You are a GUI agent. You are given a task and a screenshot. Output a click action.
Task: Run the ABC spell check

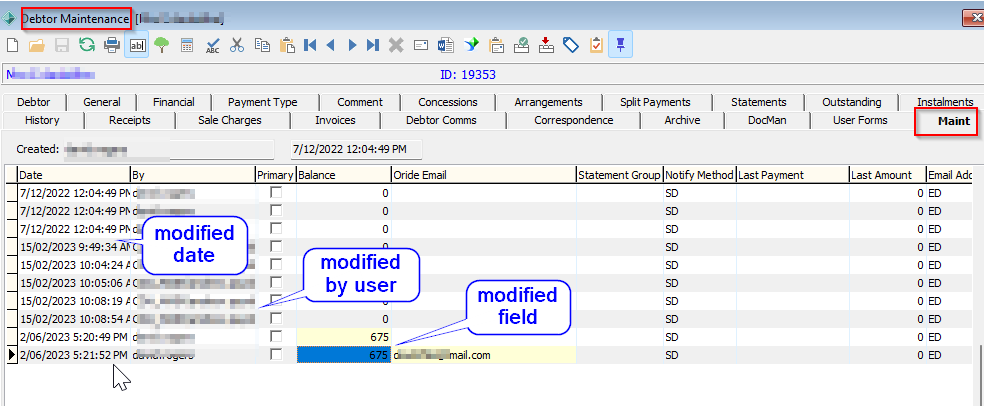pyautogui.click(x=213, y=45)
